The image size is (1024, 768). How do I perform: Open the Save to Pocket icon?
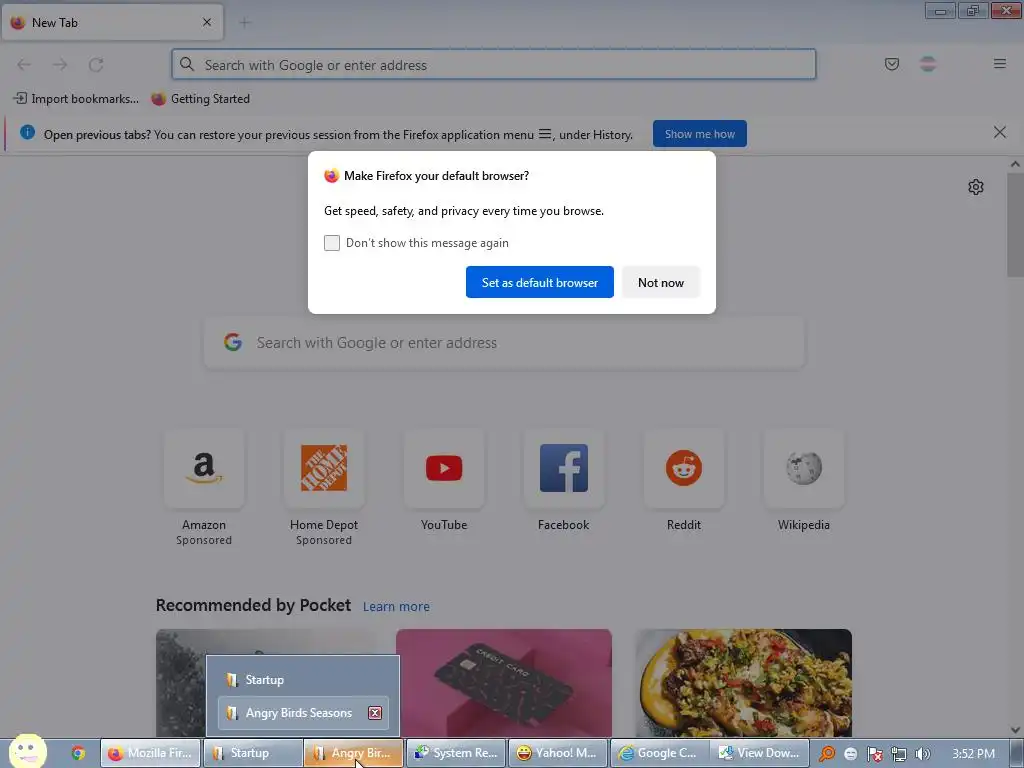[891, 64]
